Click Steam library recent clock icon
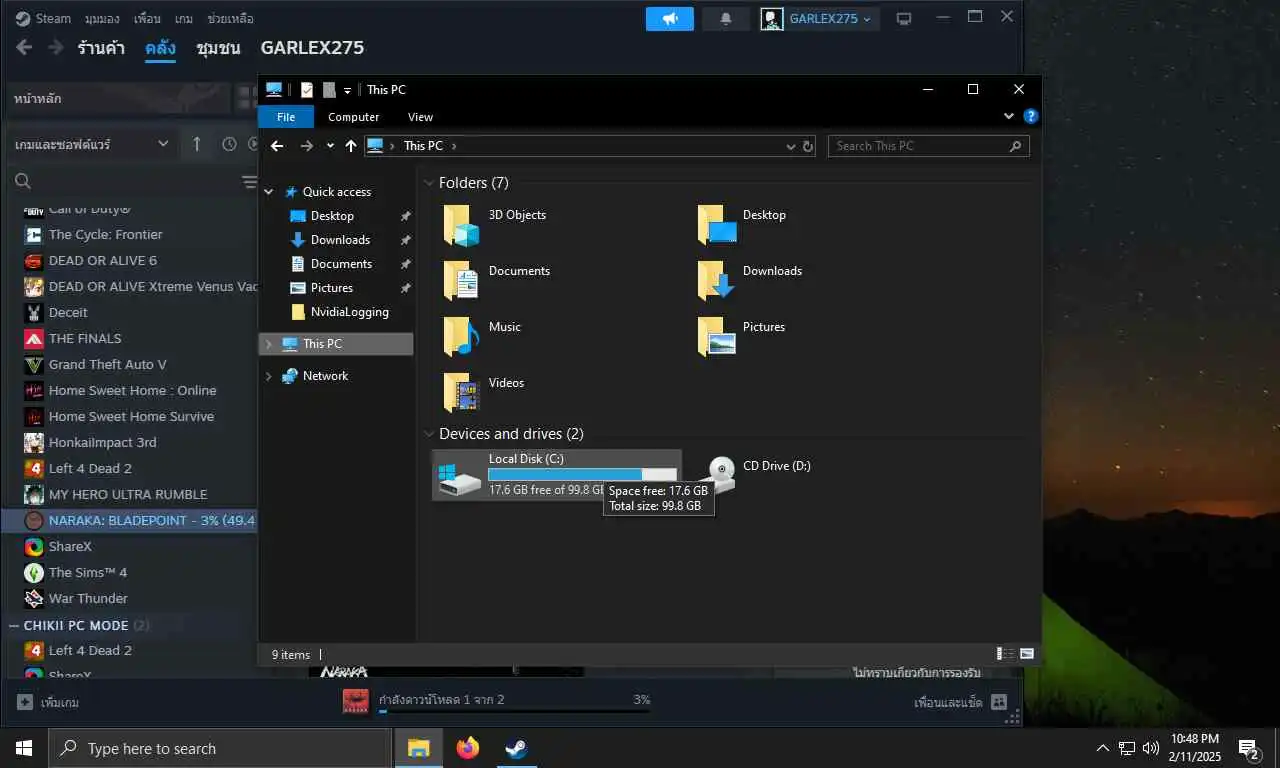Image resolution: width=1280 pixels, height=768 pixels. click(x=229, y=144)
